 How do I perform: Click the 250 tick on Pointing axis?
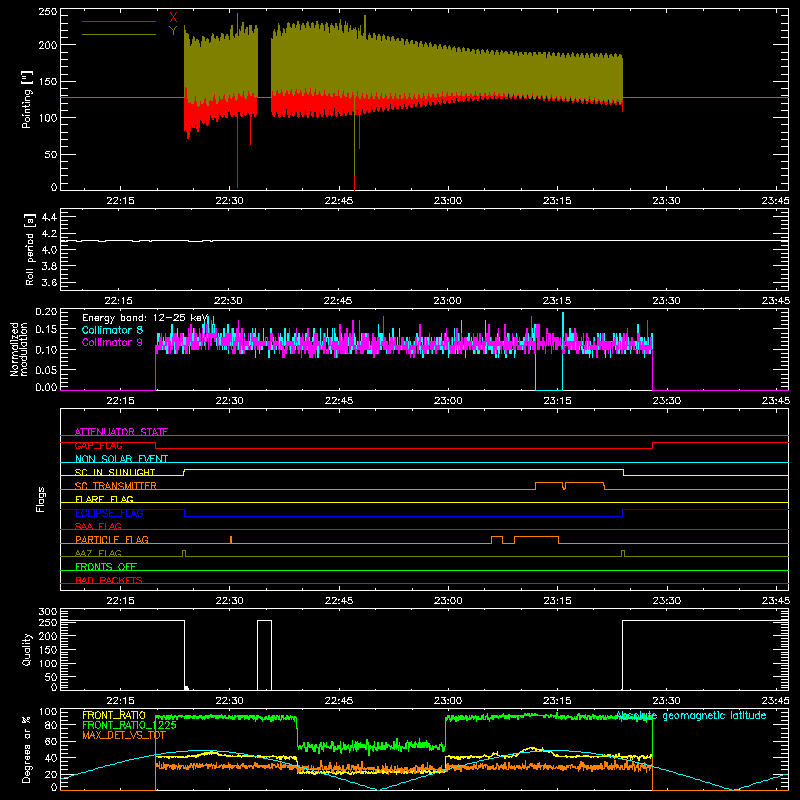click(48, 12)
